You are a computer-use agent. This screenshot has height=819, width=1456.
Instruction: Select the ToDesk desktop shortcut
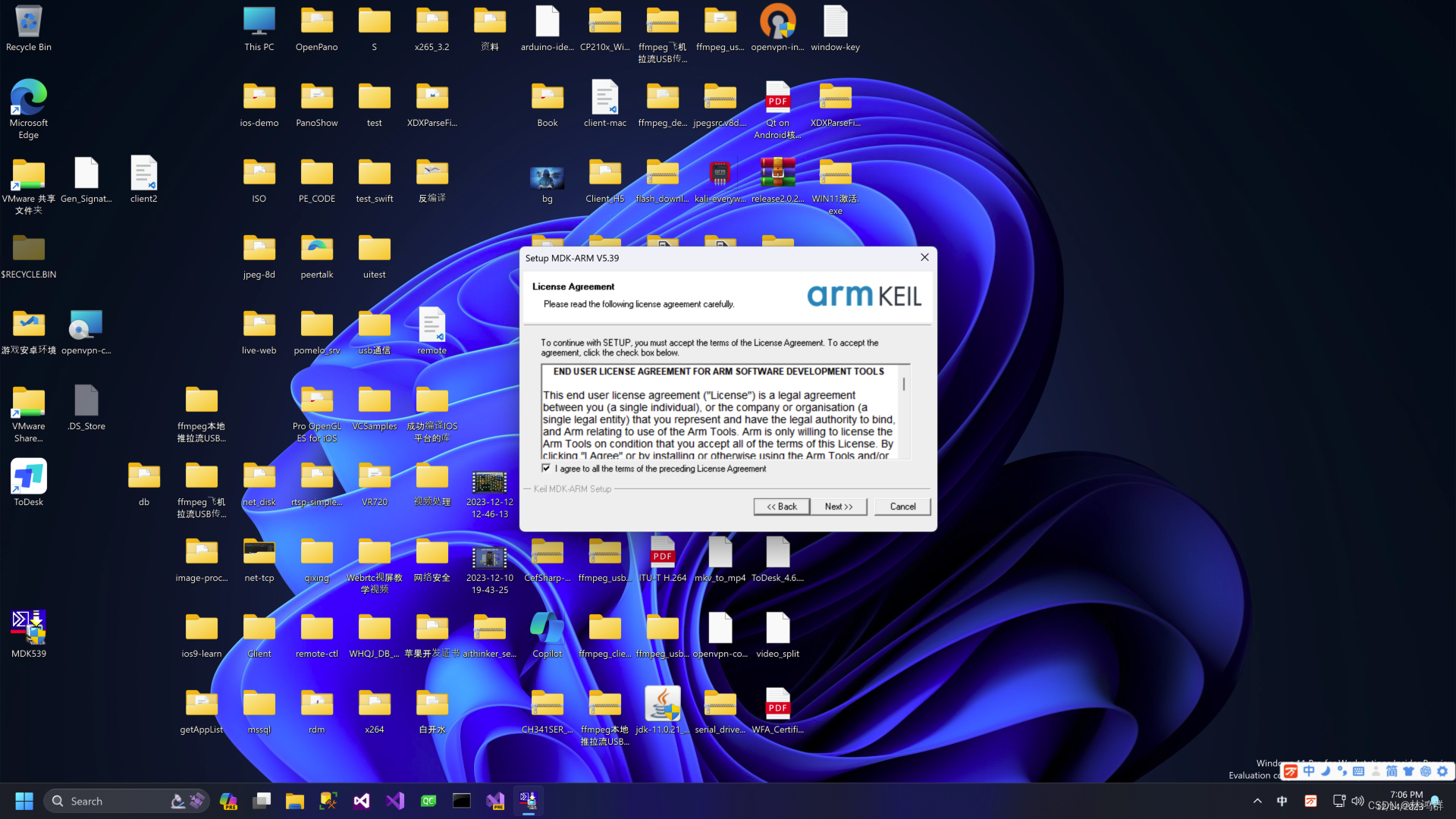pos(29,484)
